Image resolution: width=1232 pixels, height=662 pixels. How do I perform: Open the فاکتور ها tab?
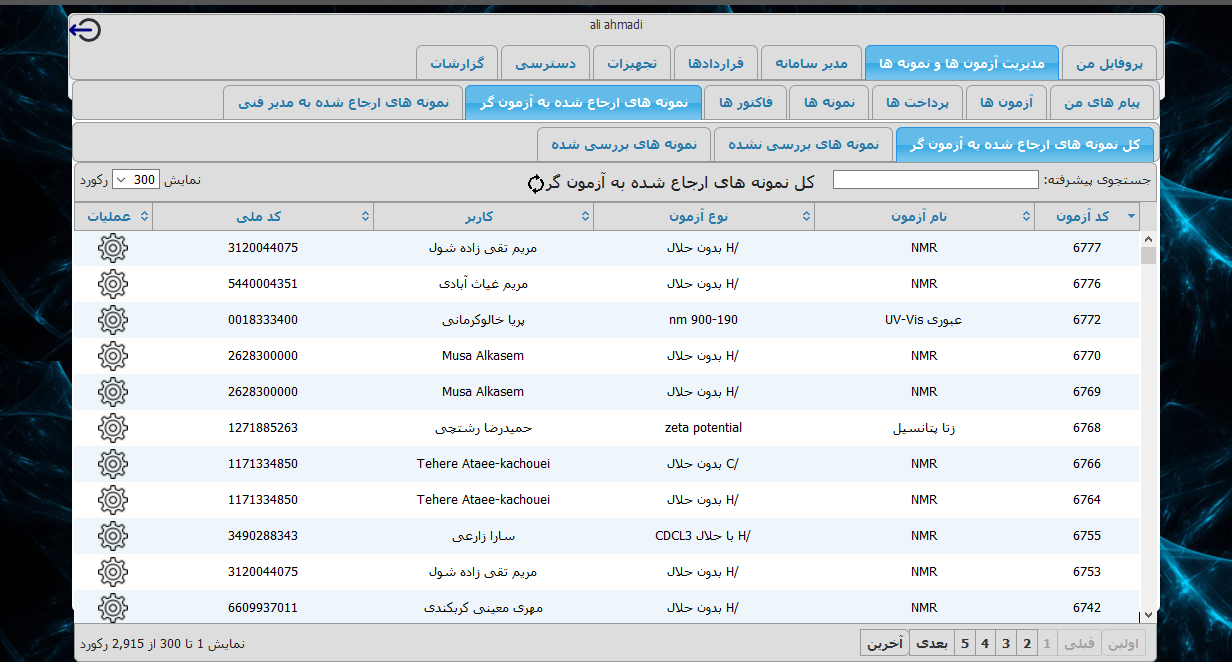click(x=745, y=102)
